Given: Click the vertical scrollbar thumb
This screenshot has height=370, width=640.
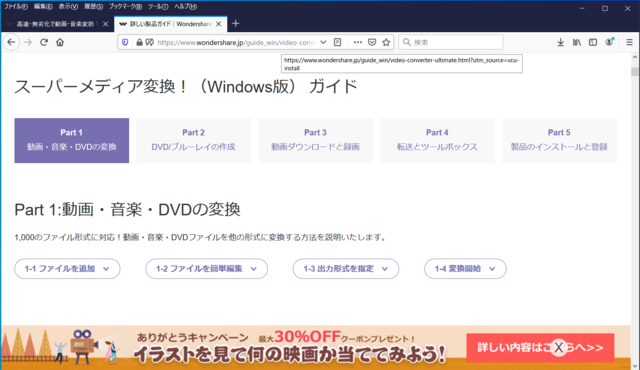Looking at the screenshot, I should (x=634, y=72).
